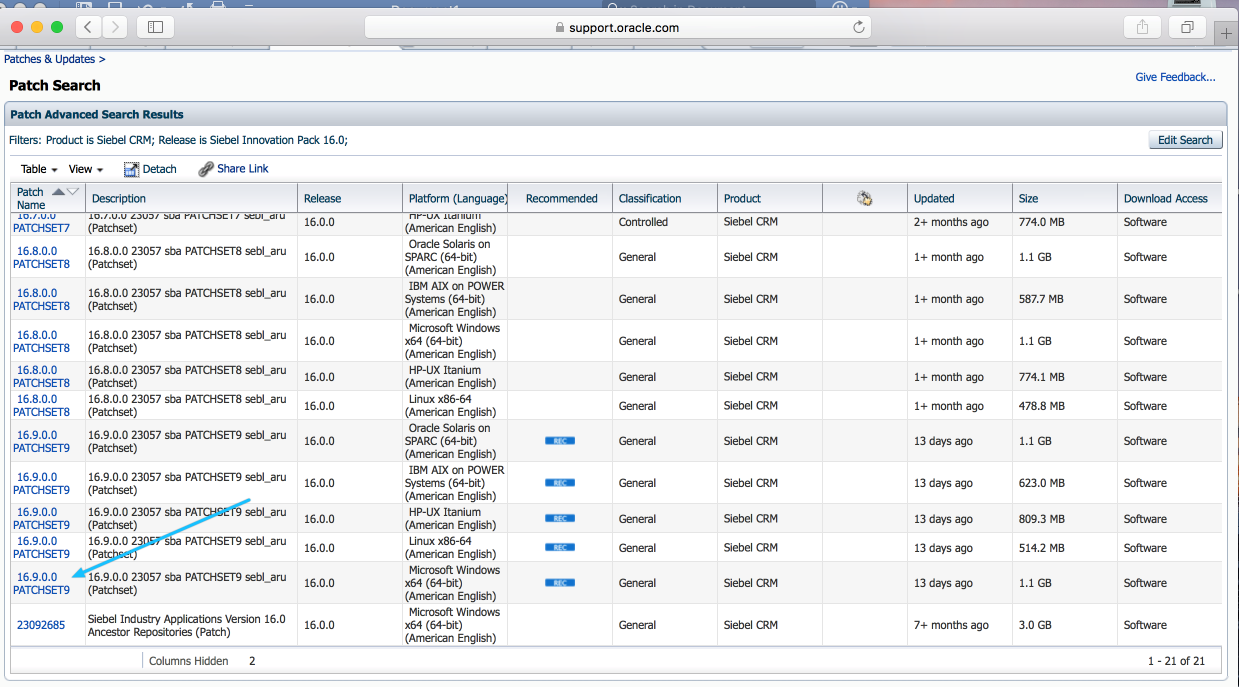Open 16.8.0.0 PATCHSET8 link for HP-UX Itanium
Viewport: 1239px width, 687px height.
click(41, 377)
